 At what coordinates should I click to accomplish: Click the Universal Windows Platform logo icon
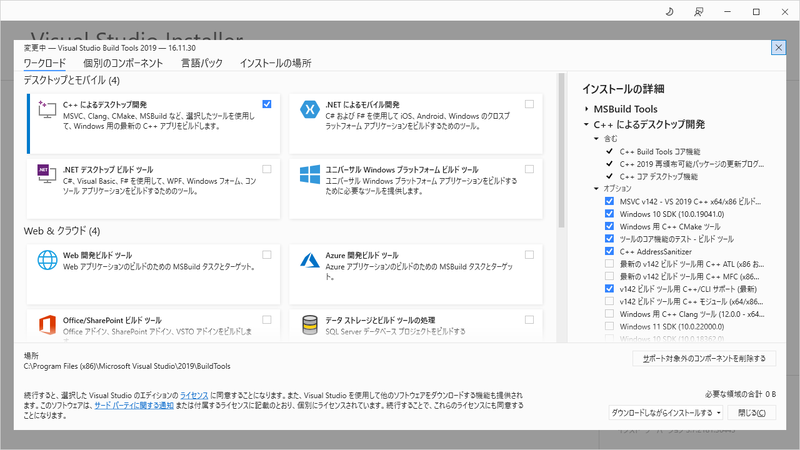point(310,174)
